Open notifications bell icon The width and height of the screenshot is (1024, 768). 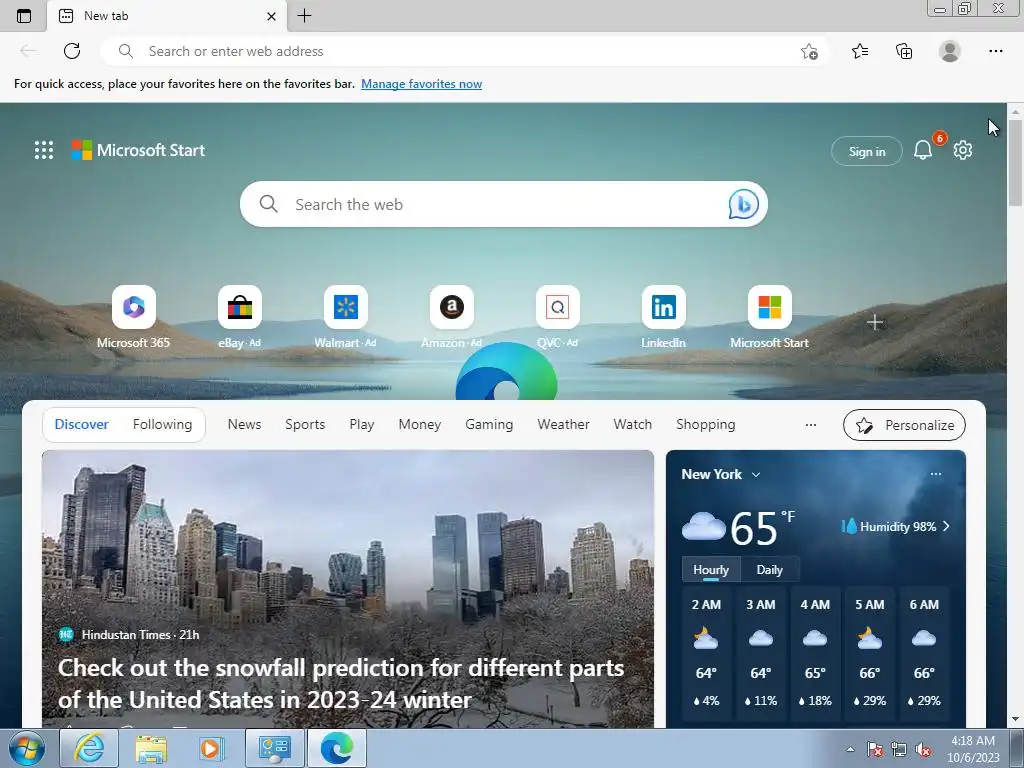click(923, 151)
